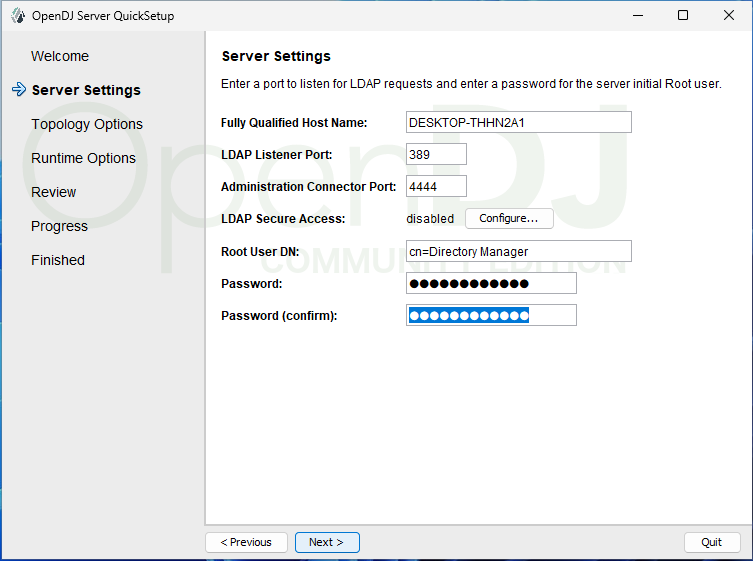Go to Topology Options step
Screen dimensions: 753x561
click(x=87, y=124)
